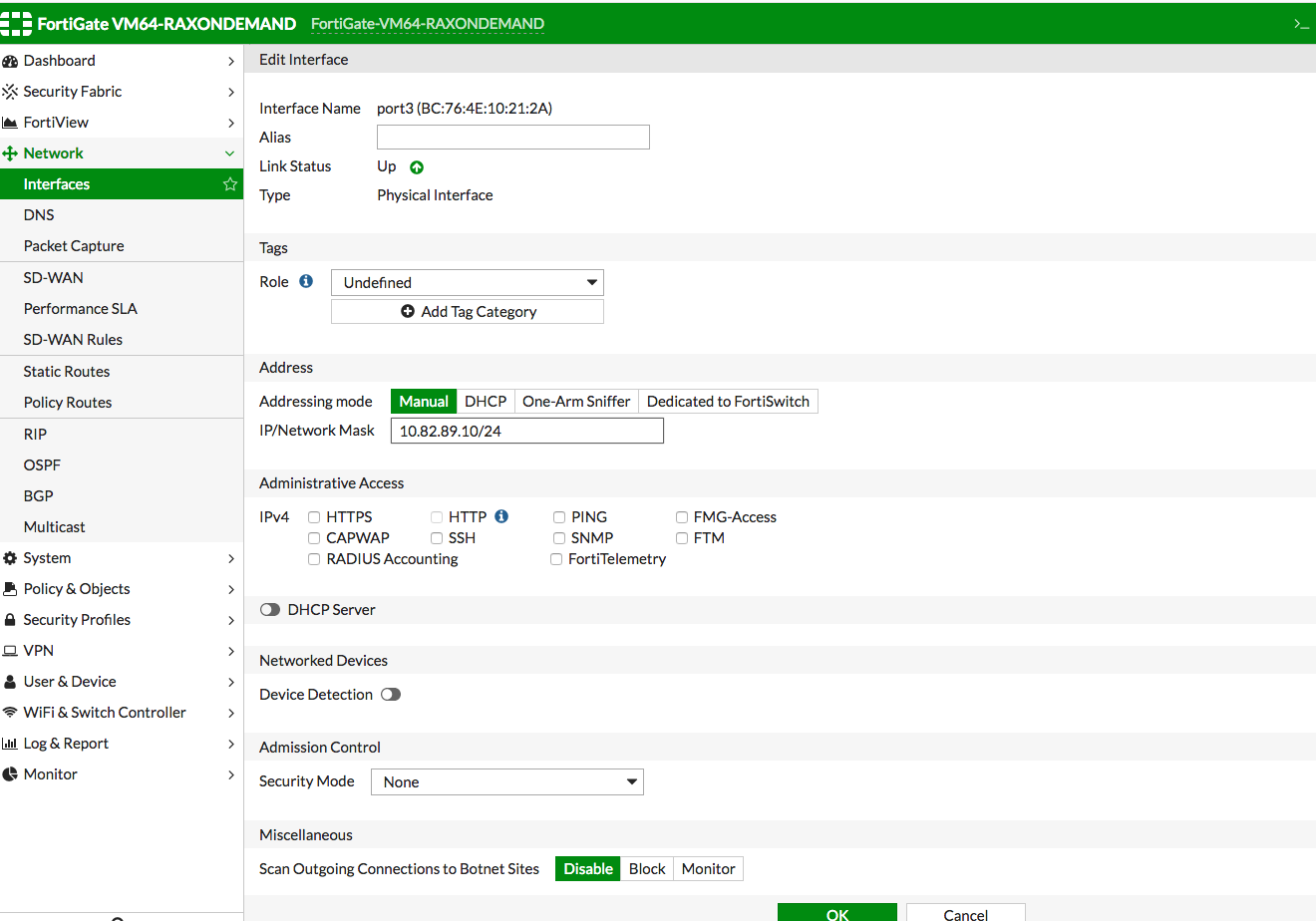Open the Role dropdown
The image size is (1316, 921).
point(468,283)
